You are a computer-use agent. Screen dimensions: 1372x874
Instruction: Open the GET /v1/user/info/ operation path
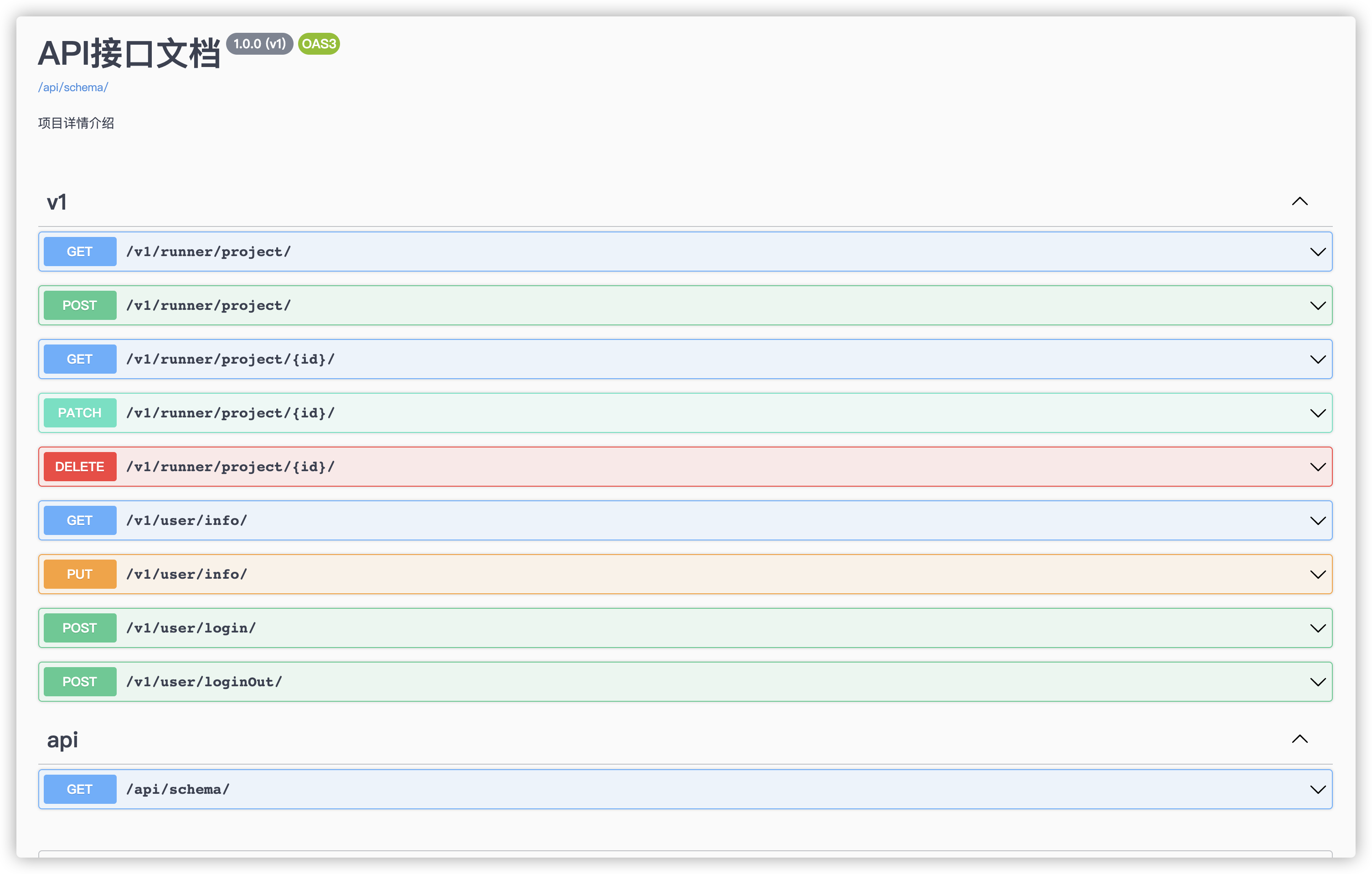point(187,521)
